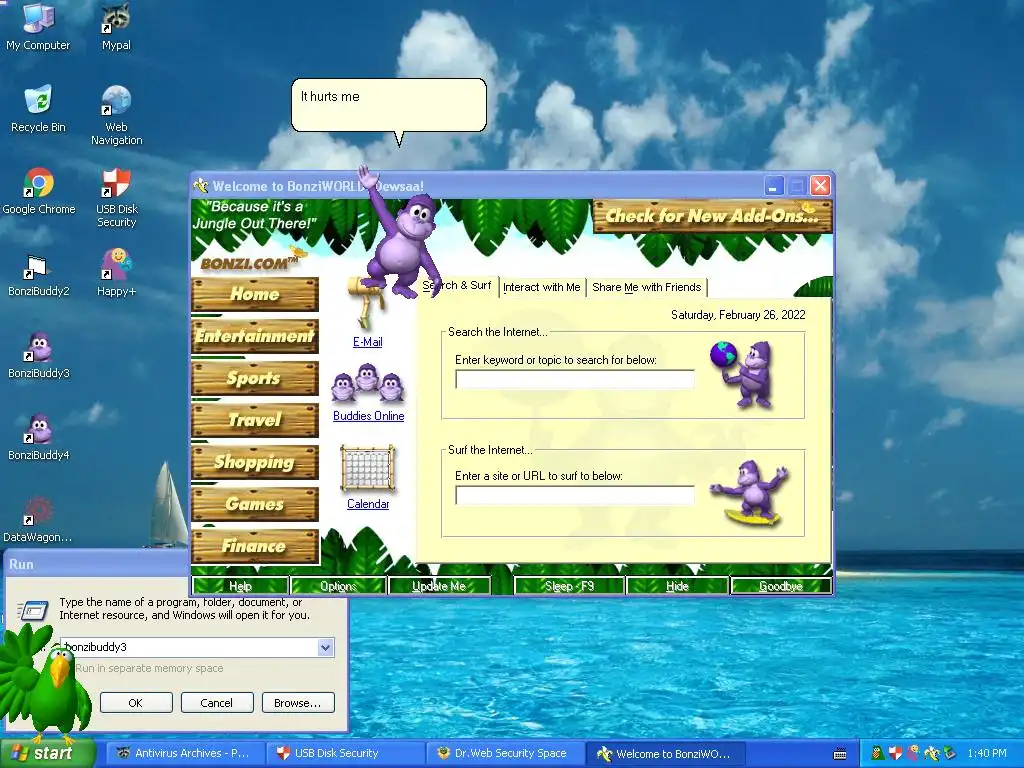Open the Finance wooden sign menu

click(x=255, y=546)
